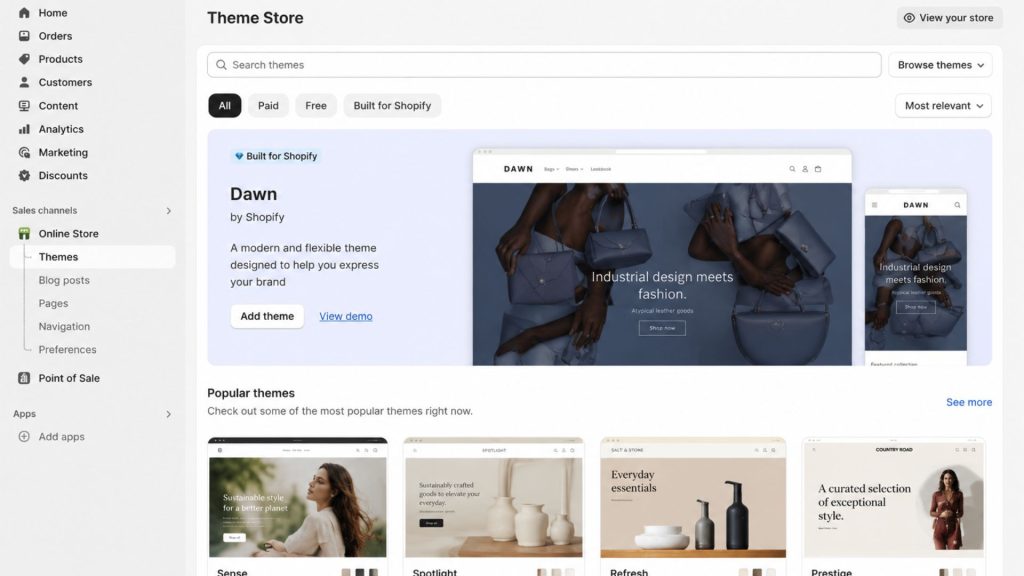The width and height of the screenshot is (1024, 576).
Task: Open Navigation in the sidebar
Action: click(64, 327)
